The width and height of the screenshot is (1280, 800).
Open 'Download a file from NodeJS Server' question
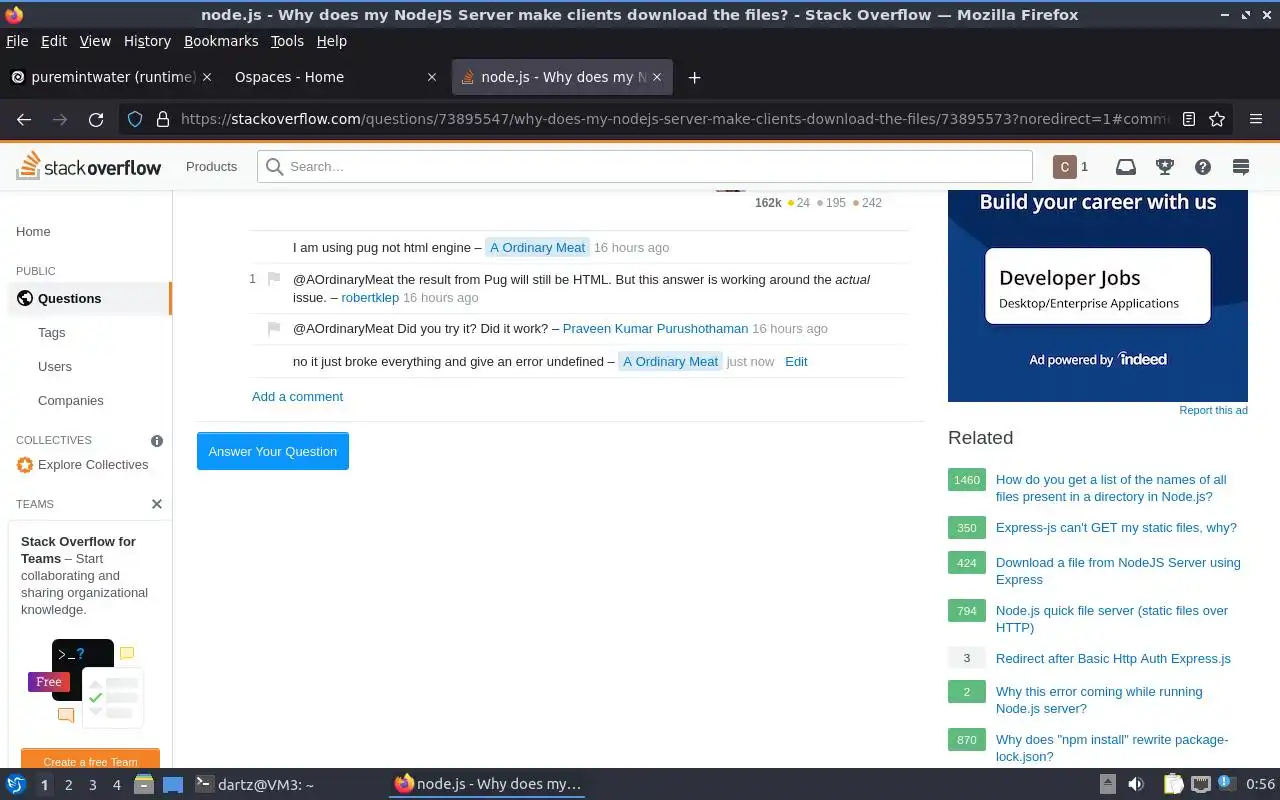point(1118,571)
